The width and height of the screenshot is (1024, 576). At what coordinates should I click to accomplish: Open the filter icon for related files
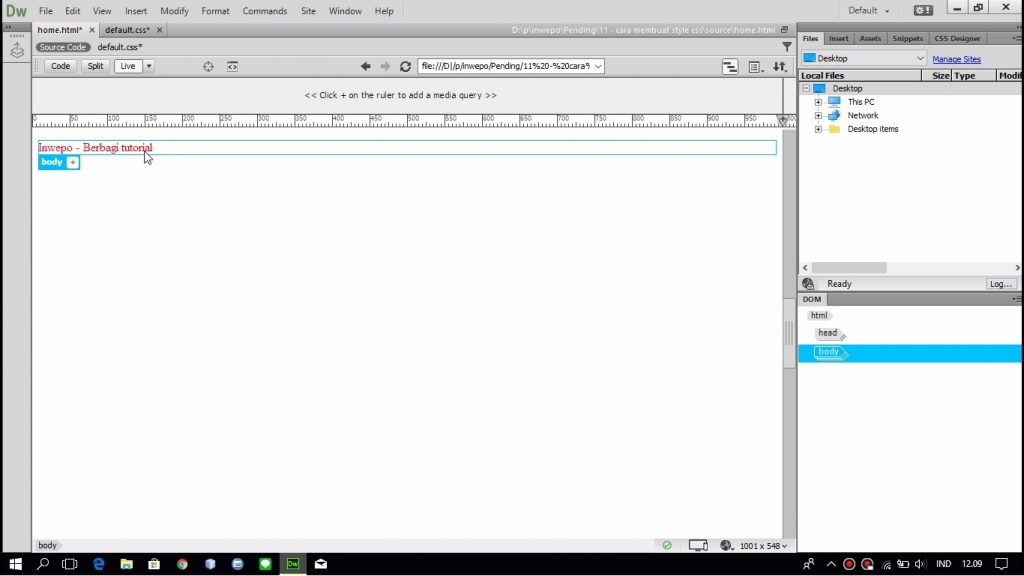(787, 46)
